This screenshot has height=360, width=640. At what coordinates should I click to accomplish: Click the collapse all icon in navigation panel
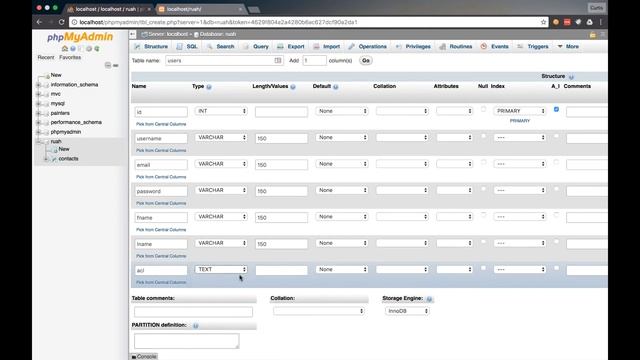108,65
